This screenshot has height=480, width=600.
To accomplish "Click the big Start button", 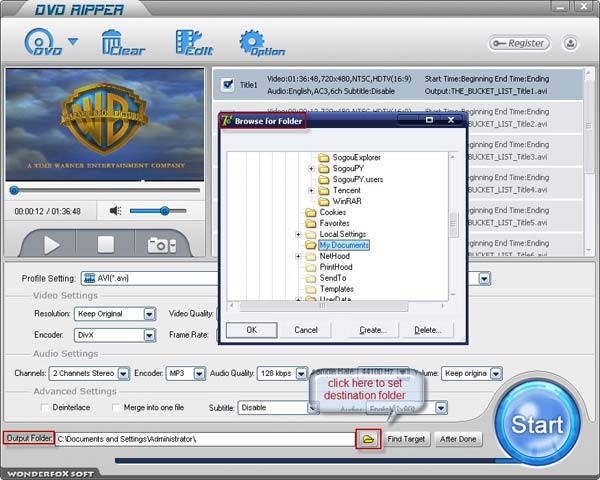I will coord(537,423).
